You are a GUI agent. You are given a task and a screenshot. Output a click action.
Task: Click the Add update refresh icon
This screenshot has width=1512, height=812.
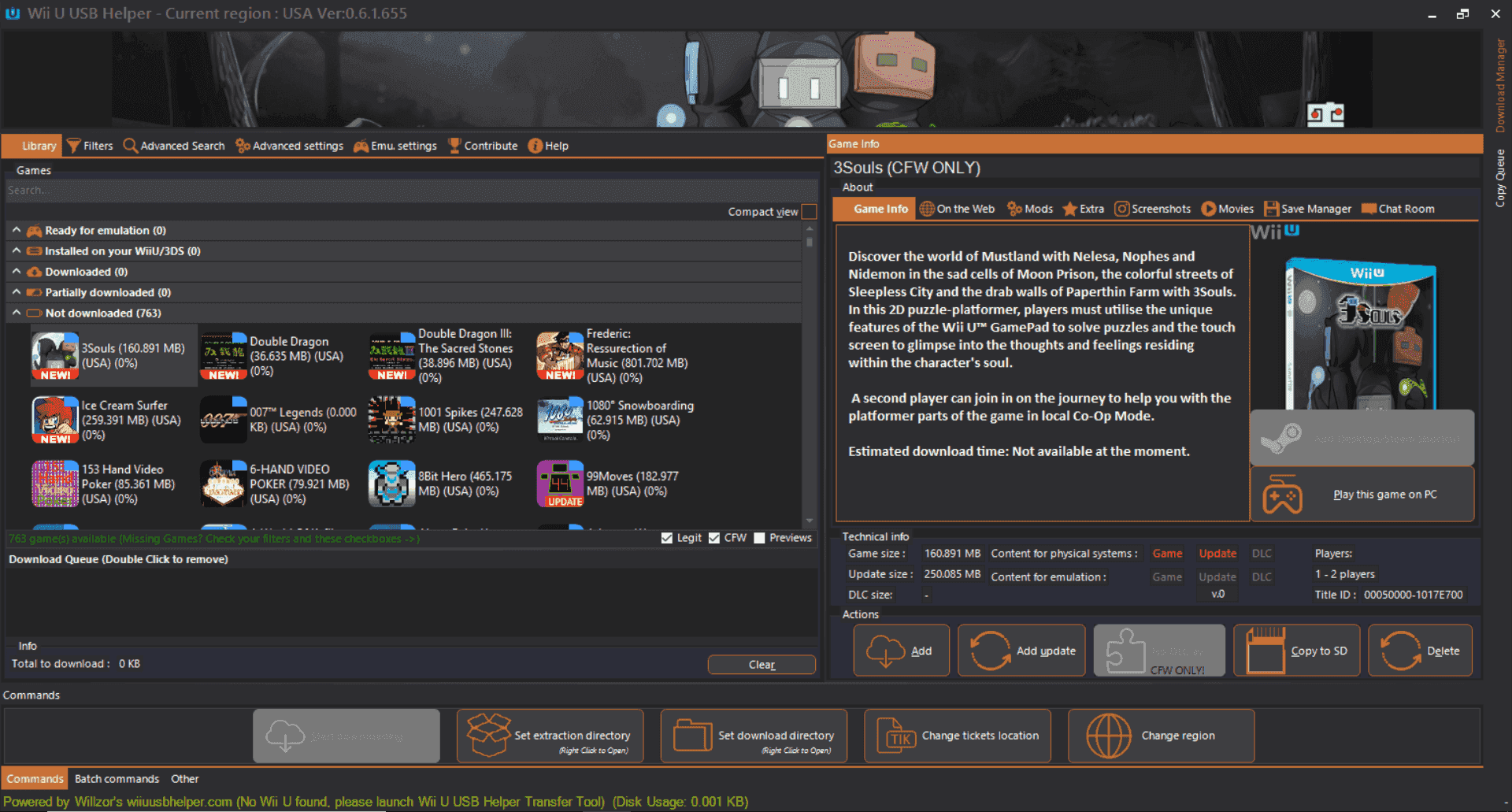click(x=990, y=651)
